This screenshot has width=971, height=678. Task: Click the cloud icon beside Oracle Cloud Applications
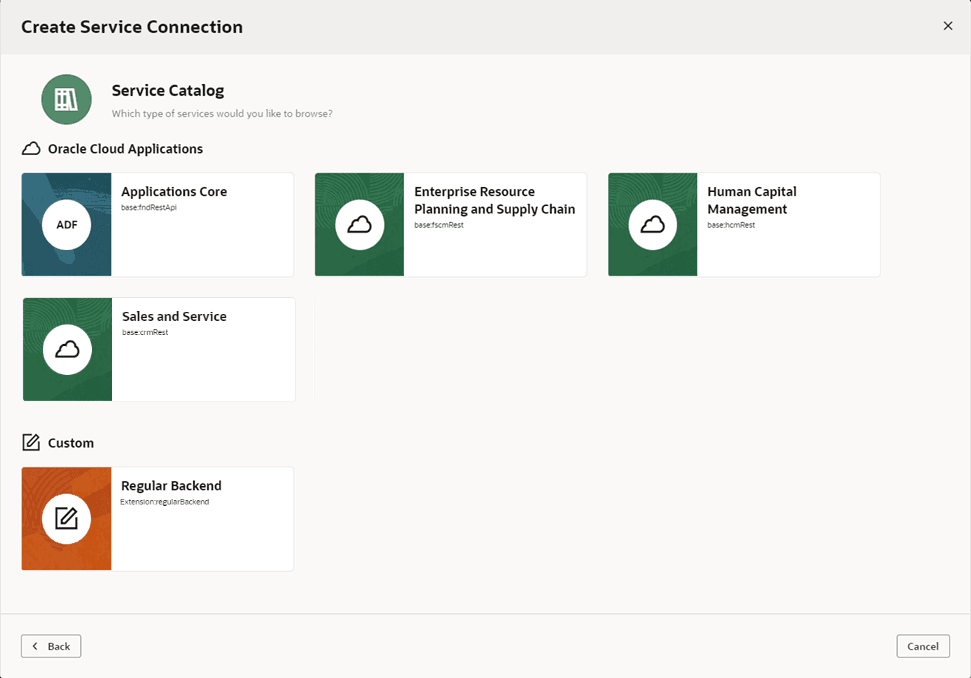coord(31,149)
